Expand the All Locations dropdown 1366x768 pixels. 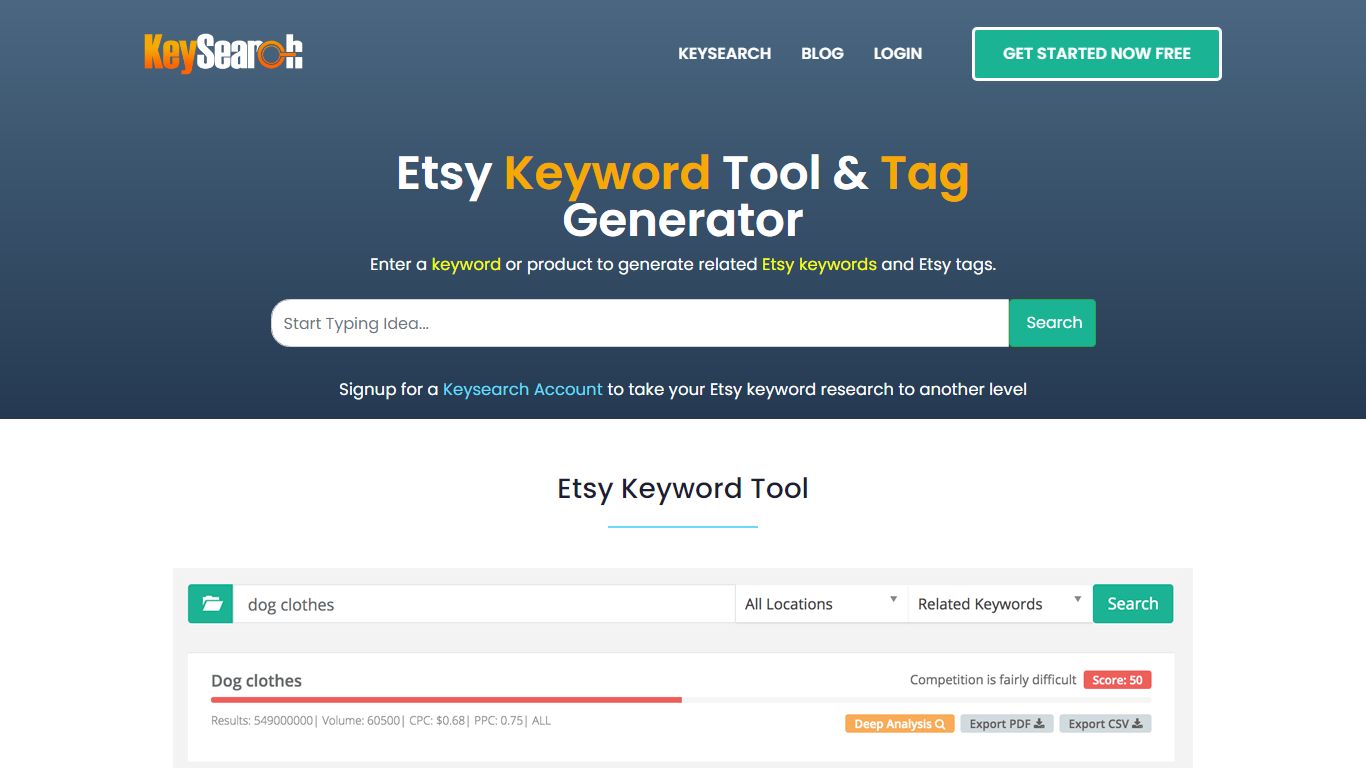pos(821,604)
